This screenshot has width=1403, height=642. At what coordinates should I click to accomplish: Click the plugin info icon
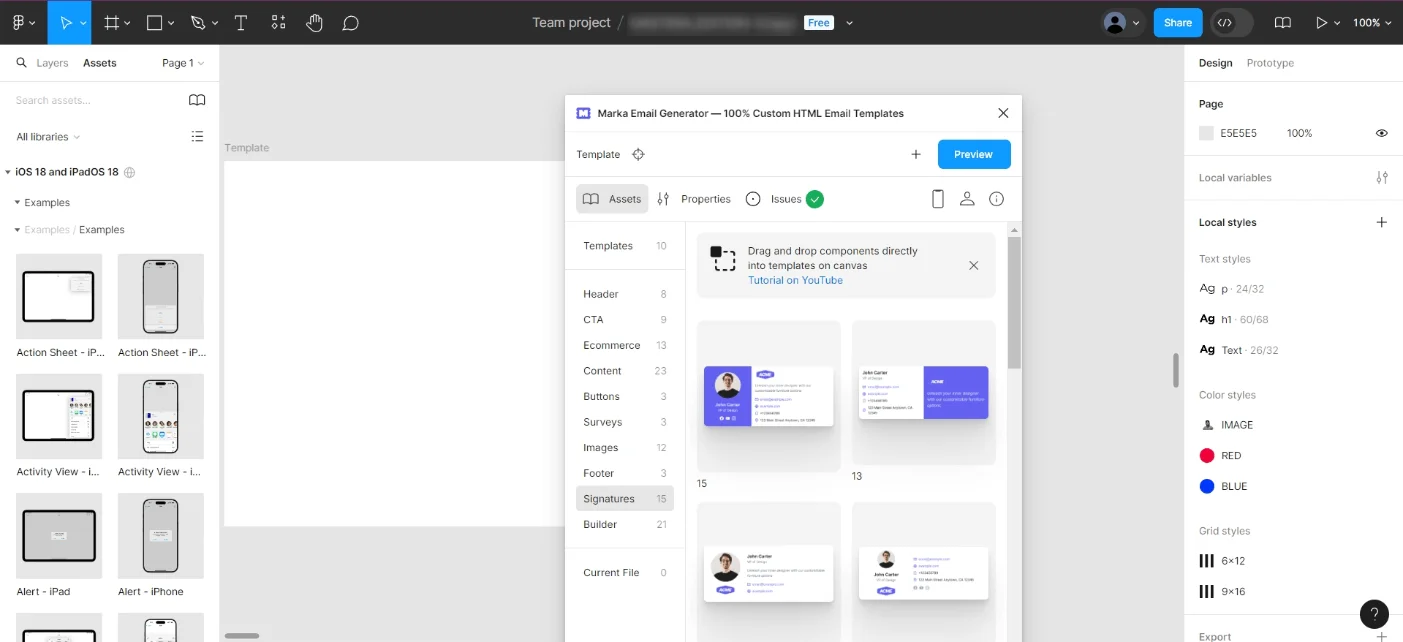click(996, 199)
